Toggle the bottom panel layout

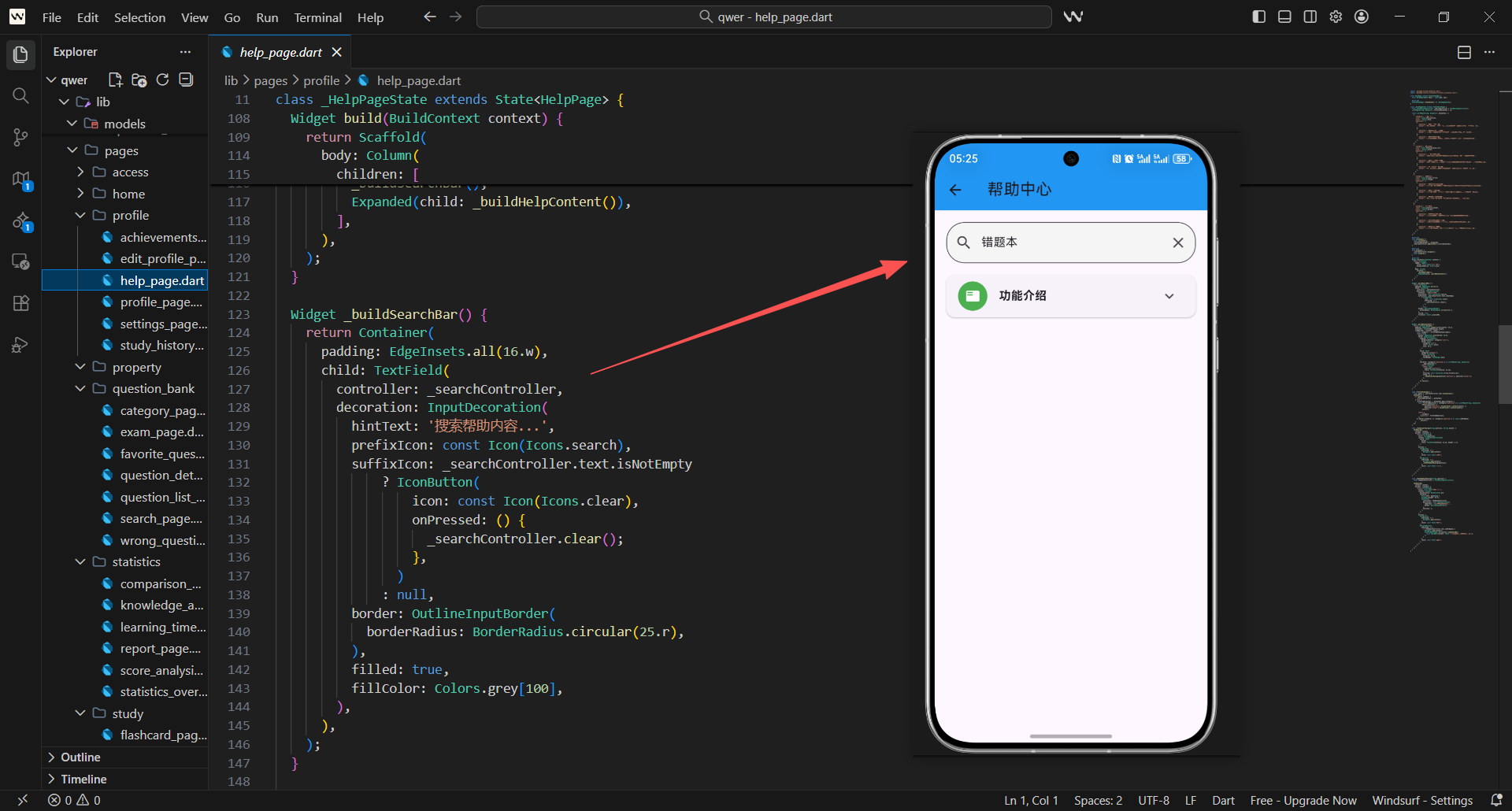(1284, 17)
